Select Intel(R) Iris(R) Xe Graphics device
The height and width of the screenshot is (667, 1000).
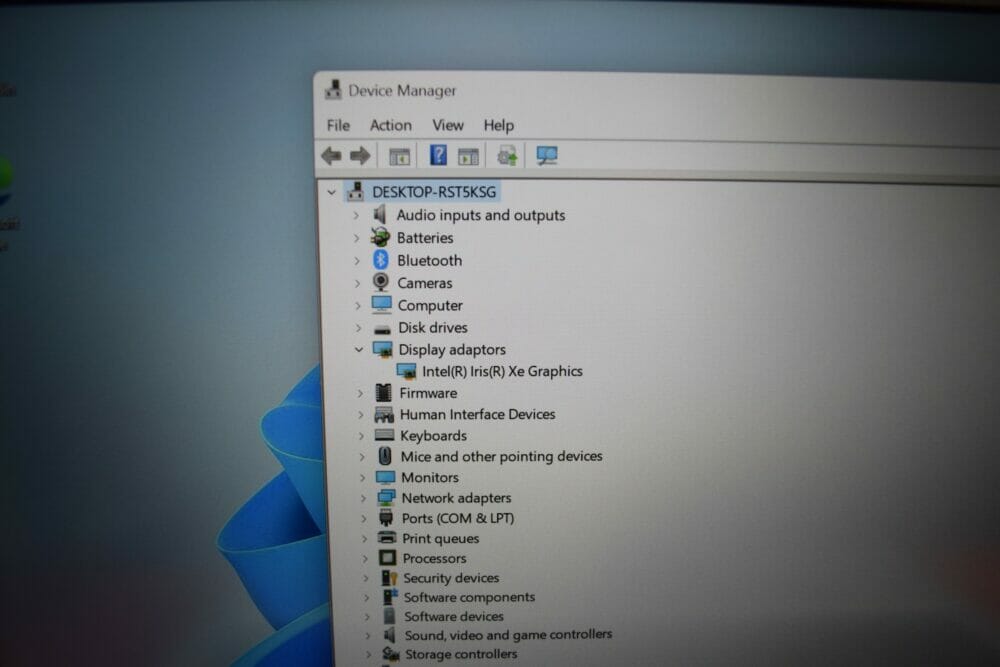[x=502, y=371]
